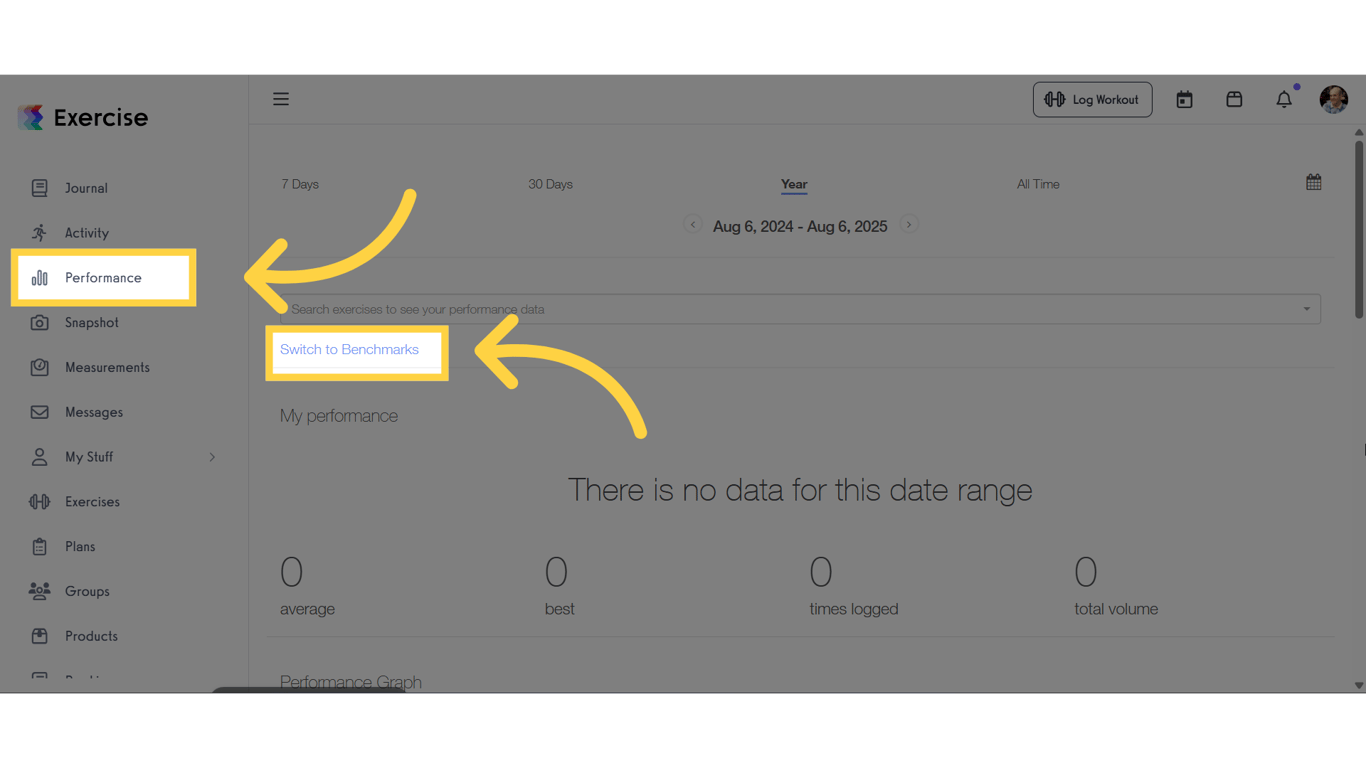Open notifications bell icon
The image size is (1366, 768).
coord(1284,99)
